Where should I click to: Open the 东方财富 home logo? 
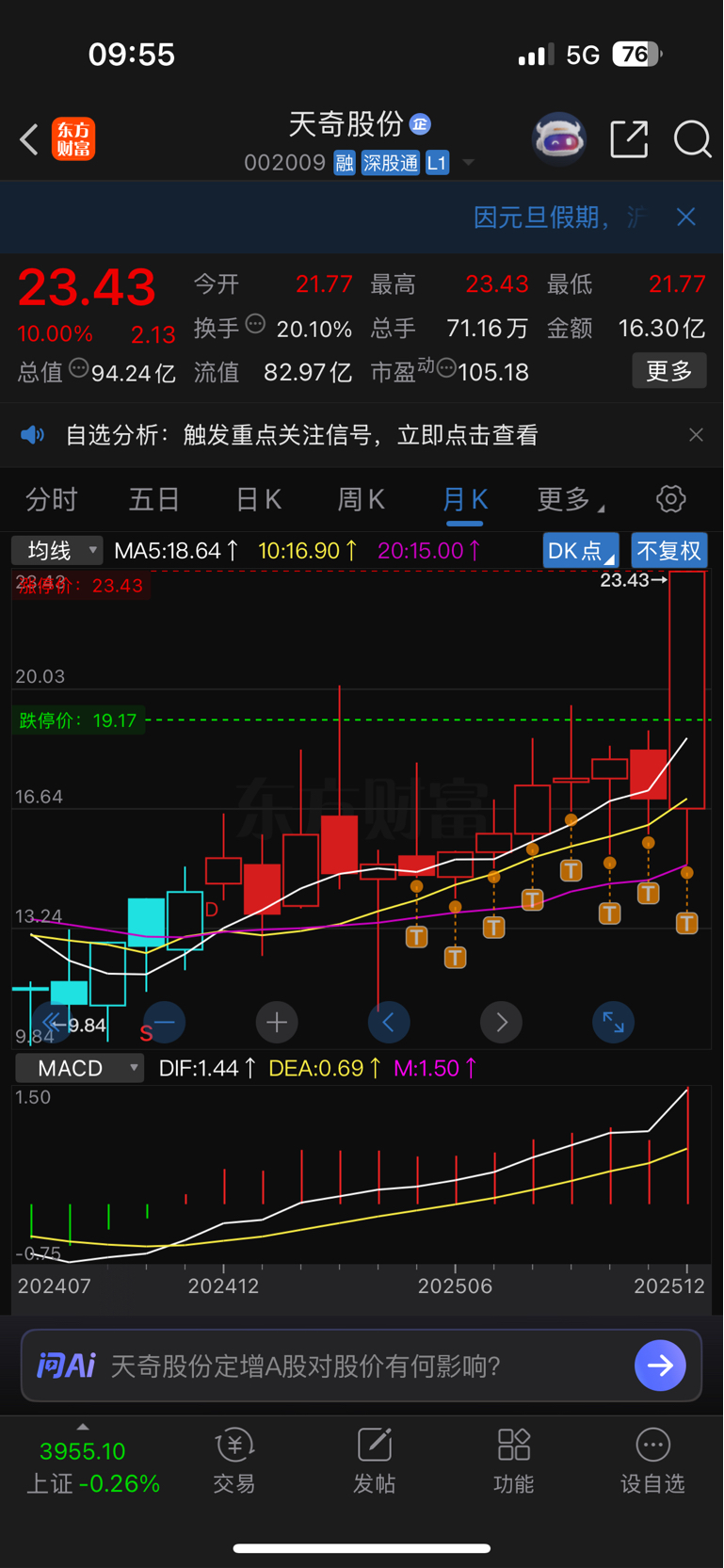[73, 139]
